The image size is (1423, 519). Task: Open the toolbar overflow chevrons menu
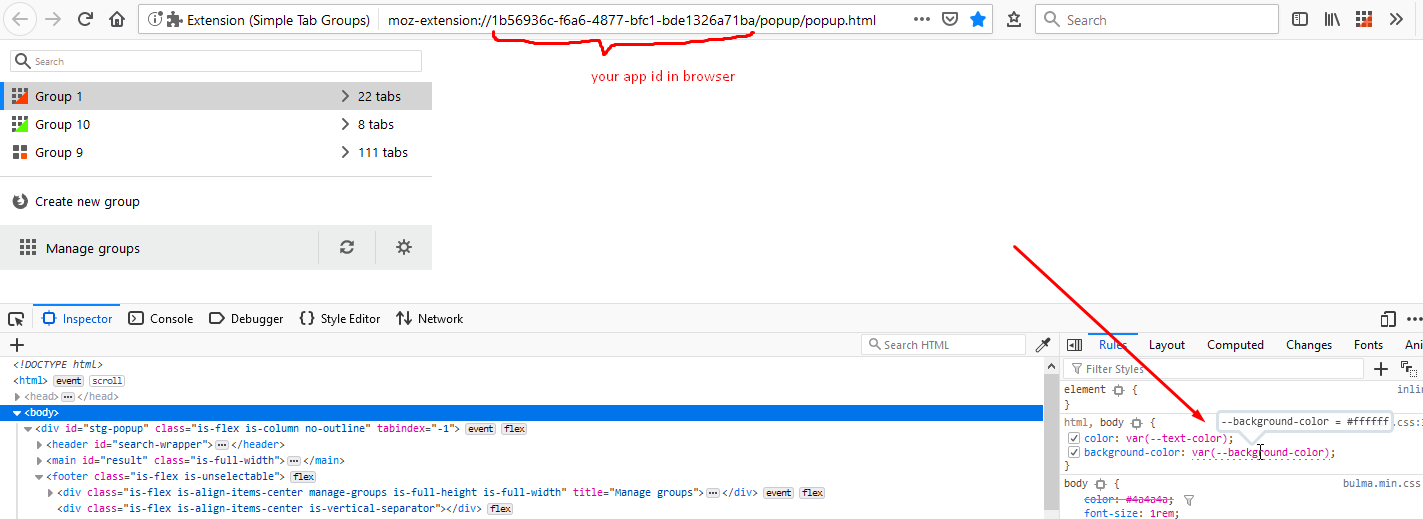pyautogui.click(x=1396, y=19)
